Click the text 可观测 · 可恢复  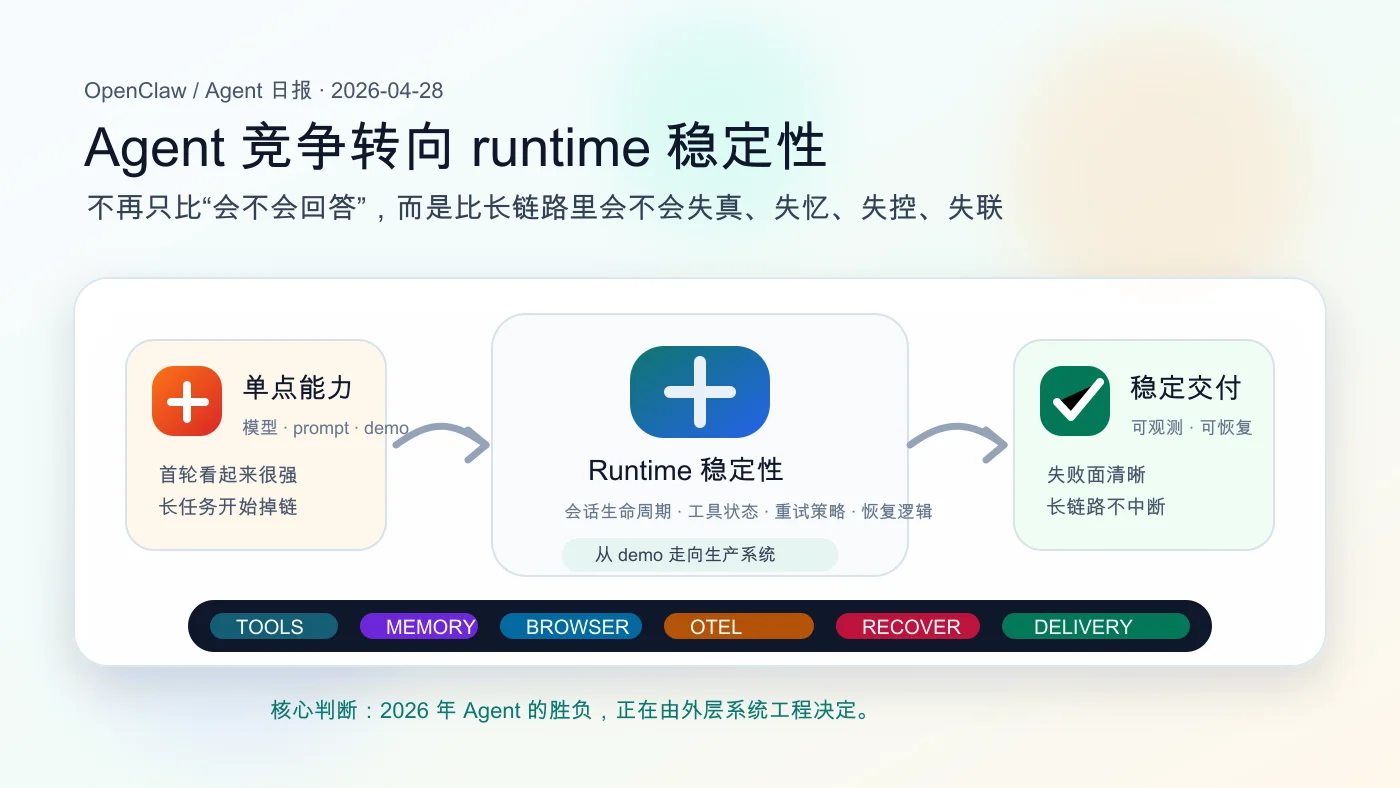1192,428
